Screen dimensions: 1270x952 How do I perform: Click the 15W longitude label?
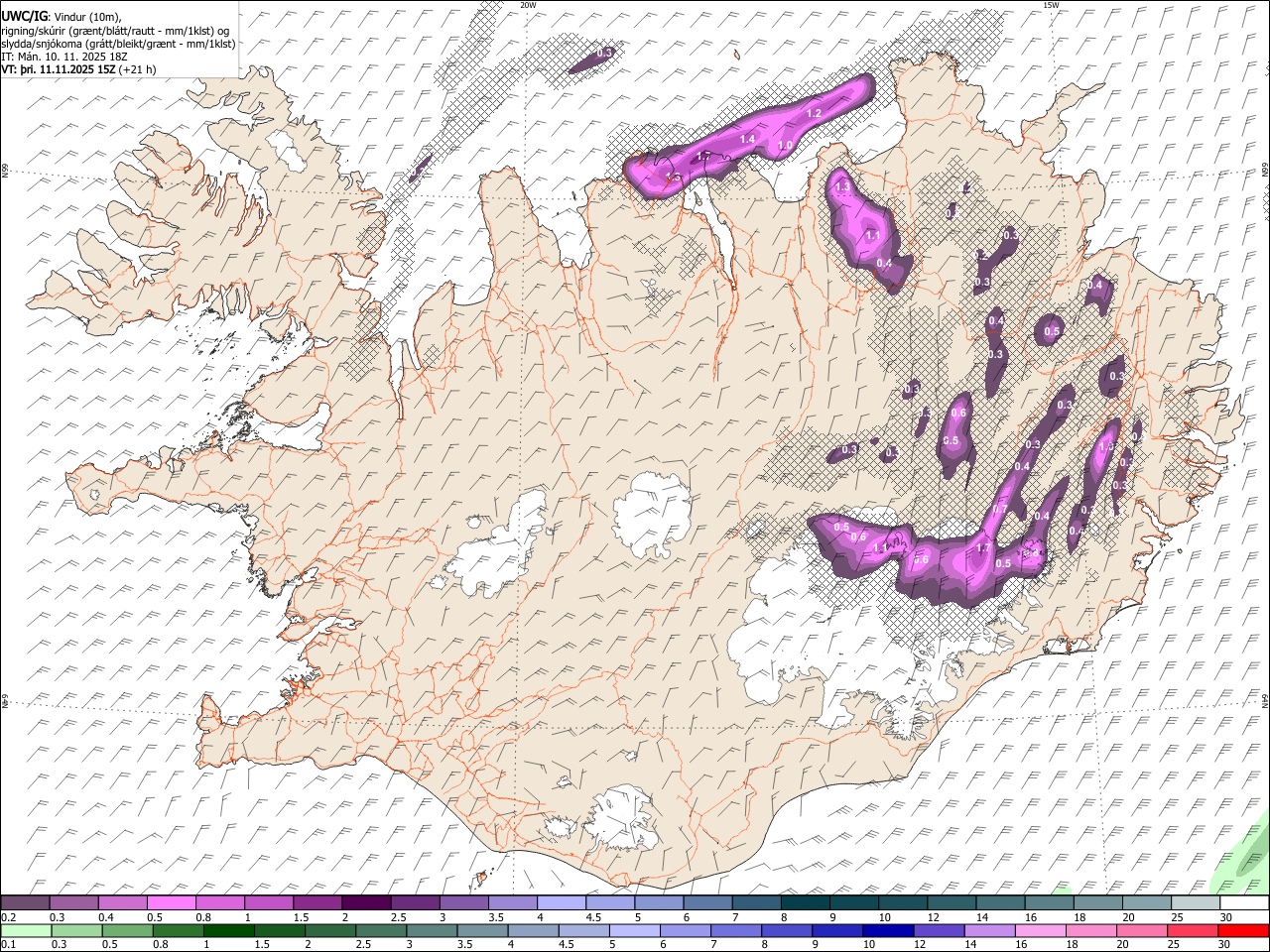click(1051, 5)
